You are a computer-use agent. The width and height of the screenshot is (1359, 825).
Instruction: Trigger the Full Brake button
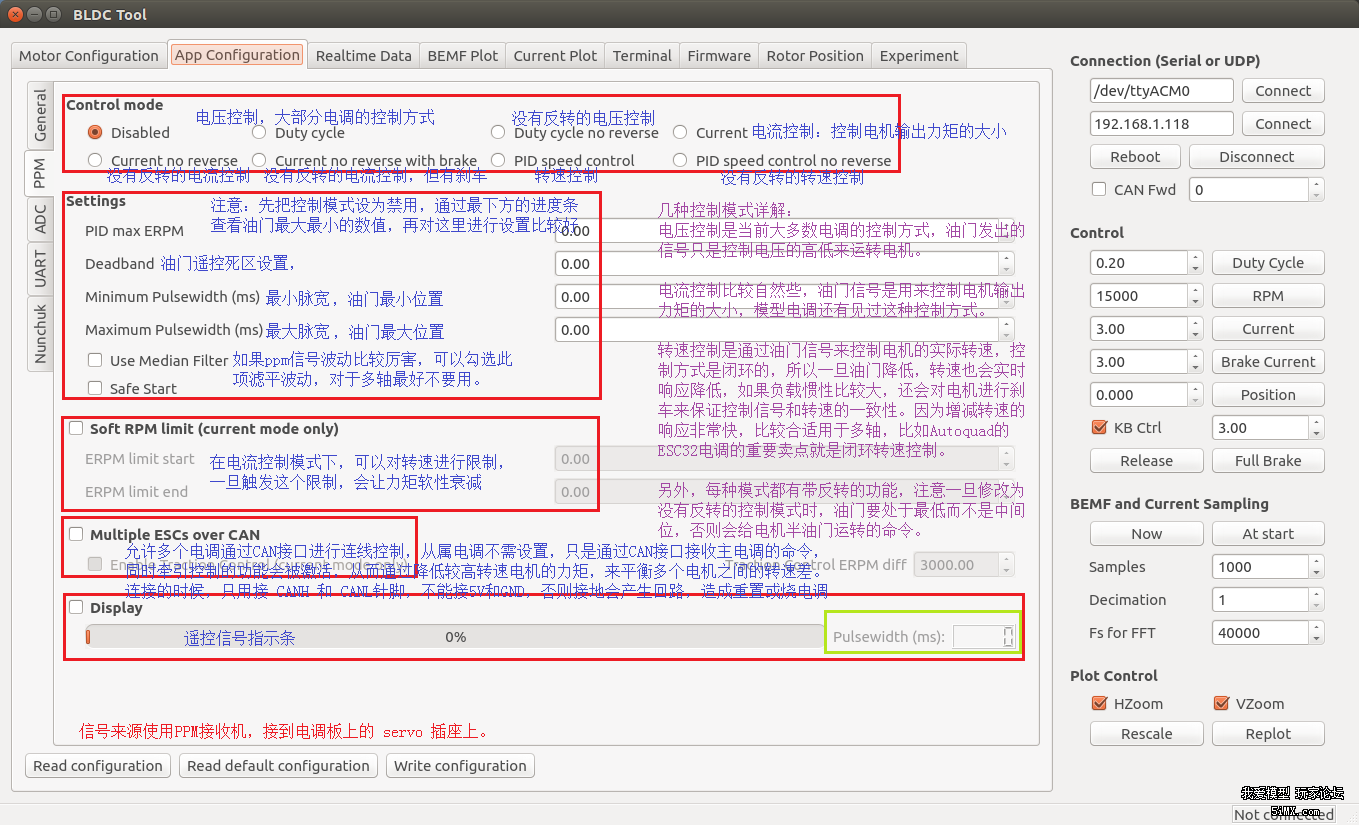(x=1267, y=460)
